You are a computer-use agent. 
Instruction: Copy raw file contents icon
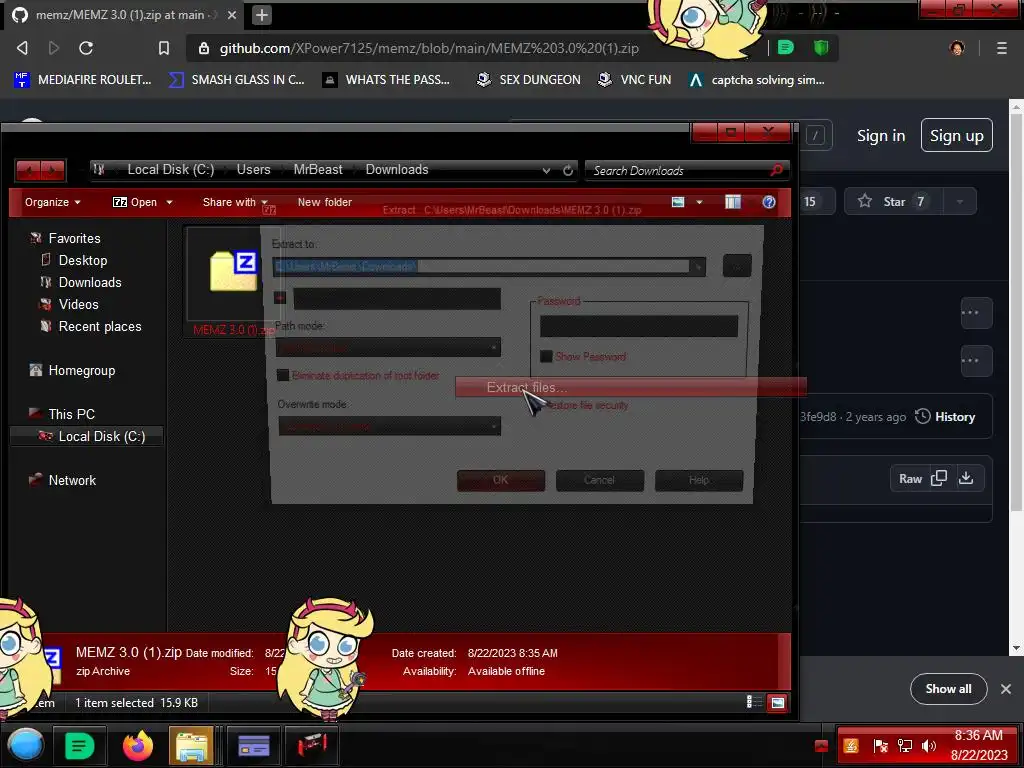(938, 479)
